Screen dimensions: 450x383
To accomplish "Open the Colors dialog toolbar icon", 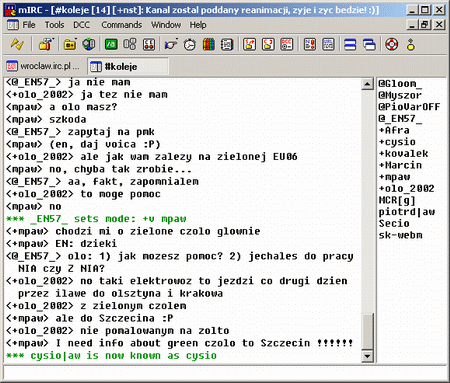I will (x=208, y=44).
